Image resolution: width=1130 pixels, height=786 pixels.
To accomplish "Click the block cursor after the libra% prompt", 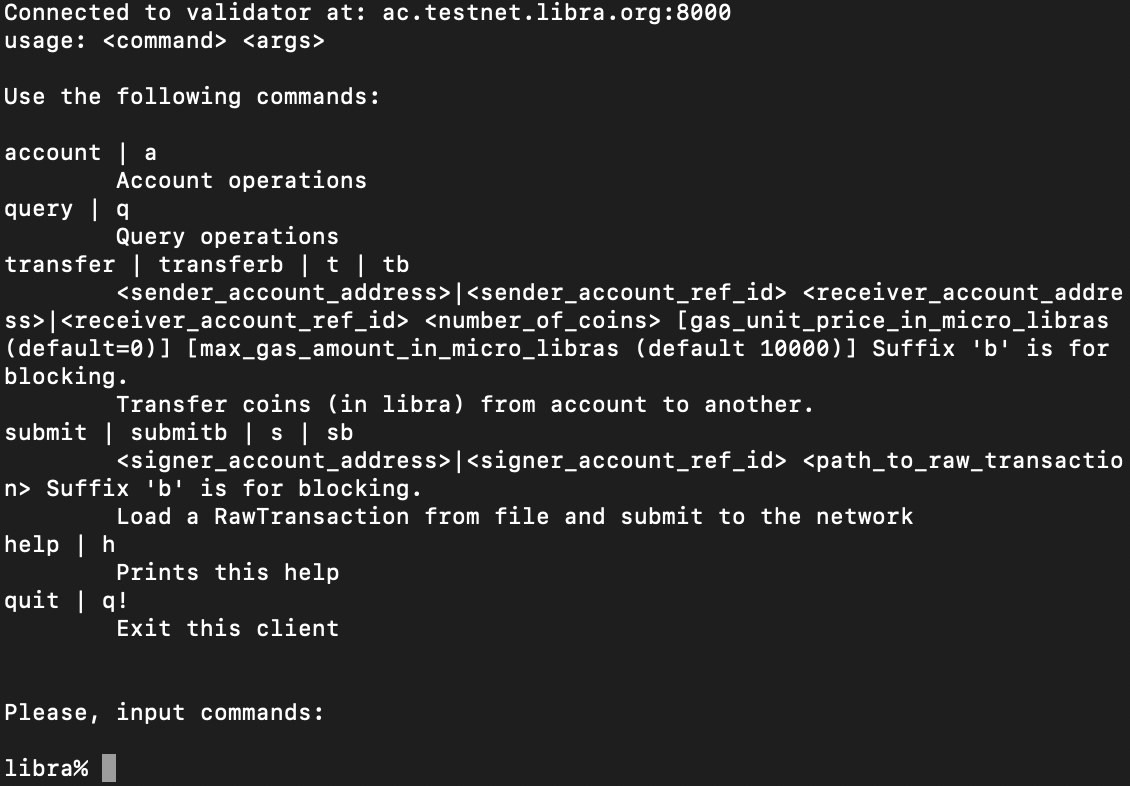I will [109, 768].
